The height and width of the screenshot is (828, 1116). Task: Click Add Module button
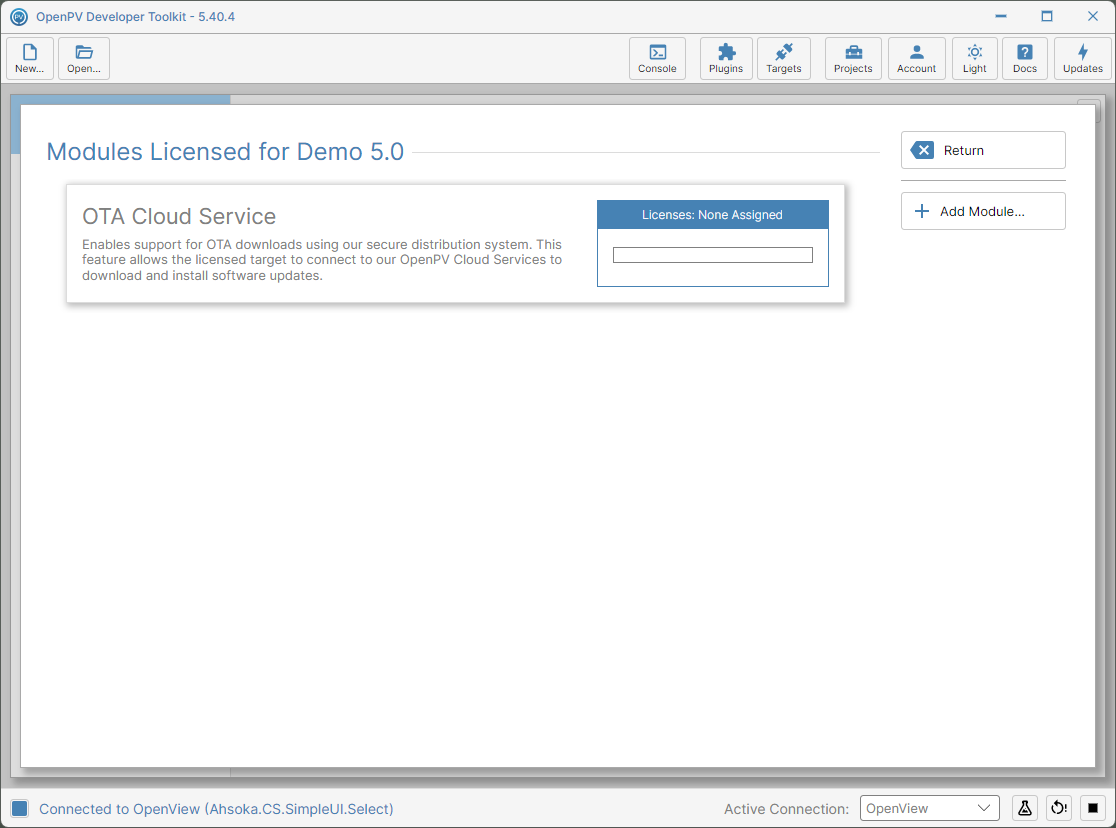point(983,211)
